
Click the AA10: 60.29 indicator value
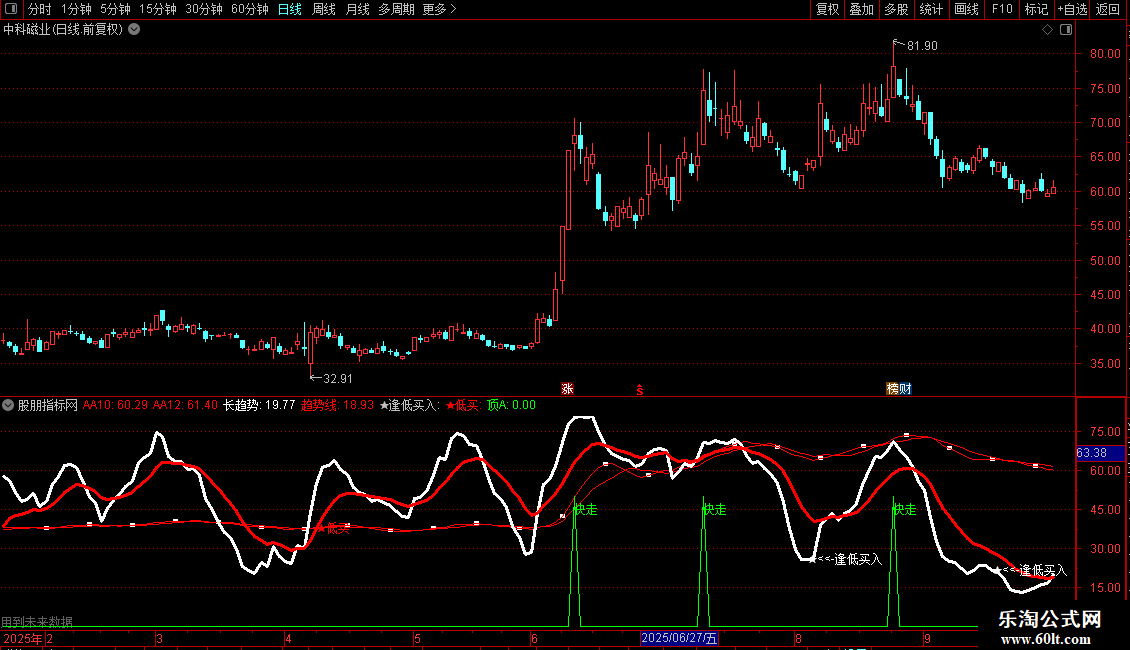(x=115, y=405)
